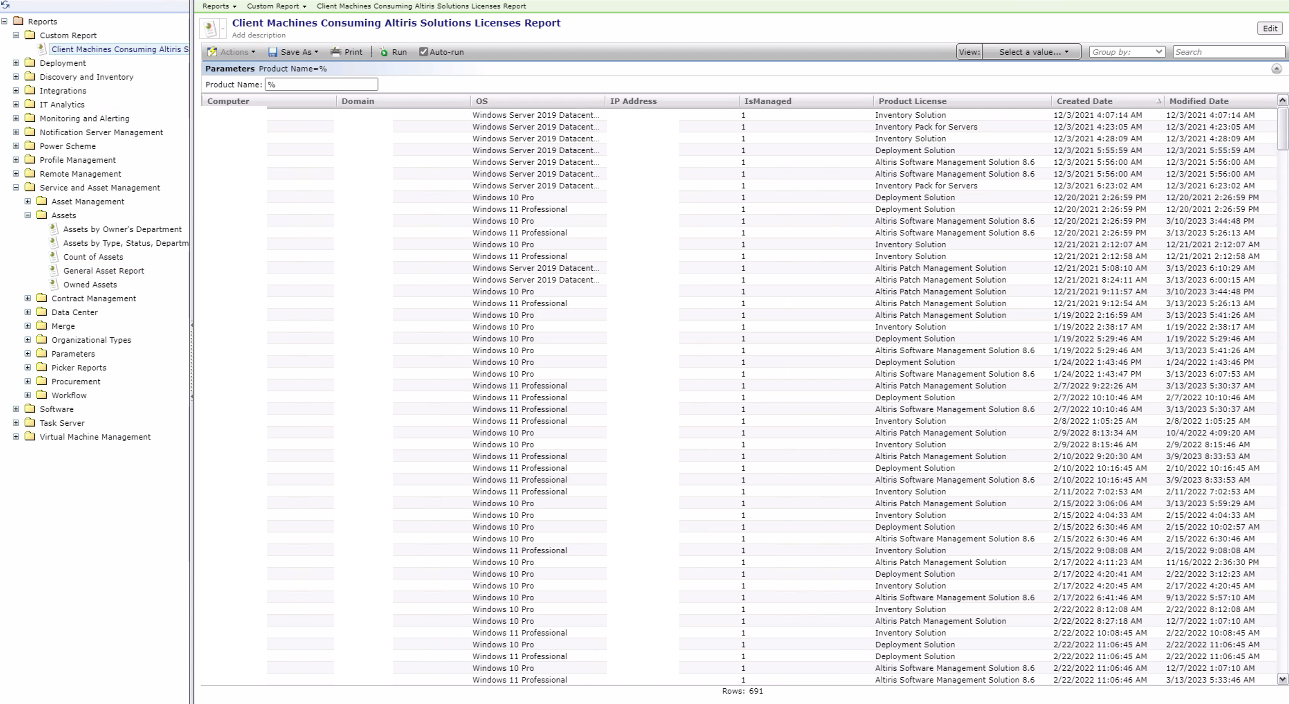1289x704 pixels.
Task: Collapse the Service and Asset Management node
Action: 16,188
